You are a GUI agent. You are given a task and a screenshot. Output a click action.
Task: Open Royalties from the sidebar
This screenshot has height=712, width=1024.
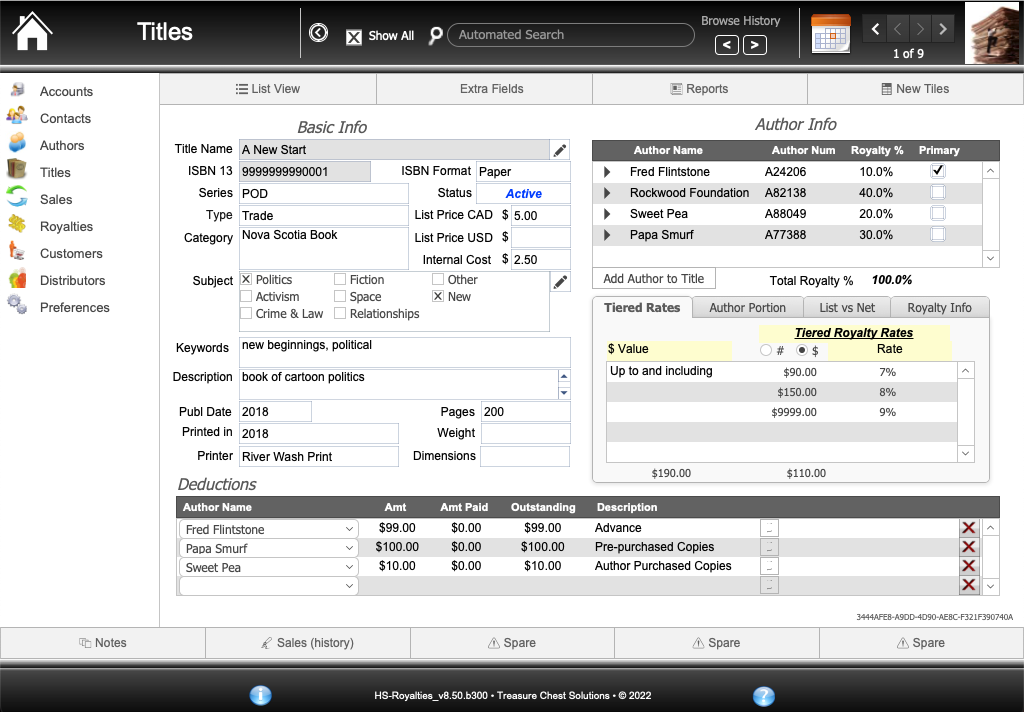click(x=66, y=227)
